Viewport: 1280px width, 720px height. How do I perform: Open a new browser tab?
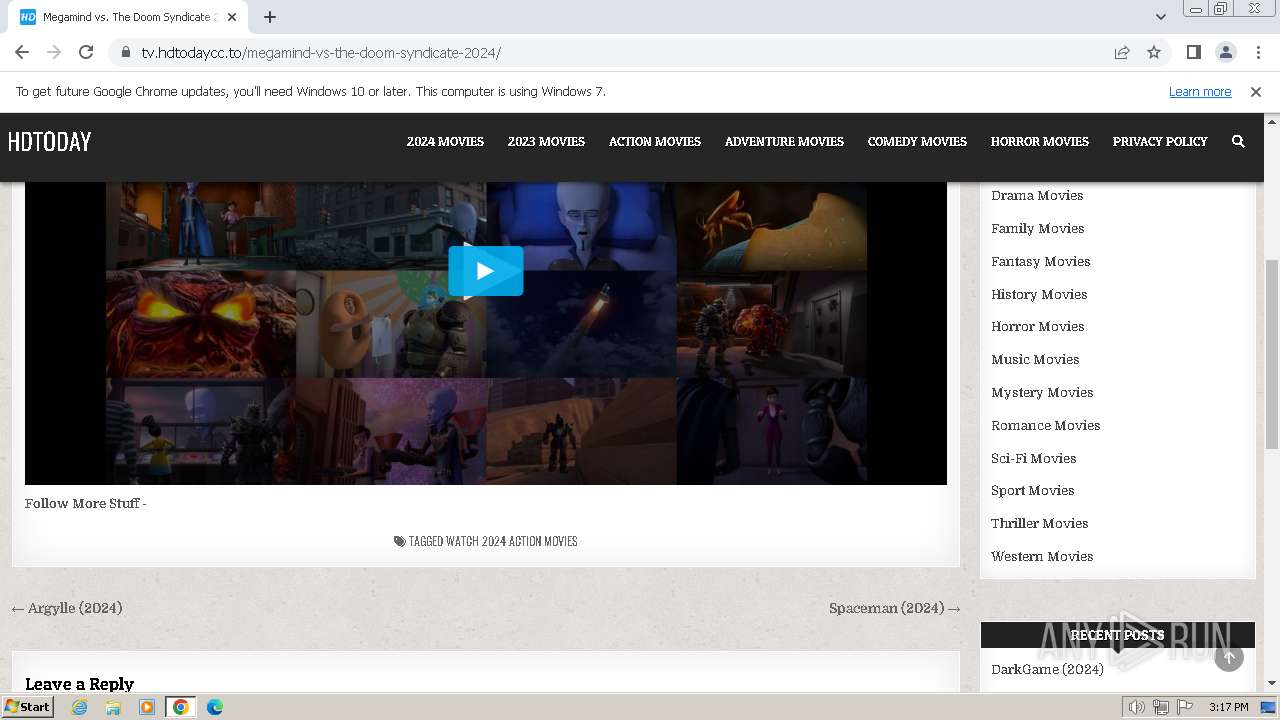pyautogui.click(x=270, y=17)
